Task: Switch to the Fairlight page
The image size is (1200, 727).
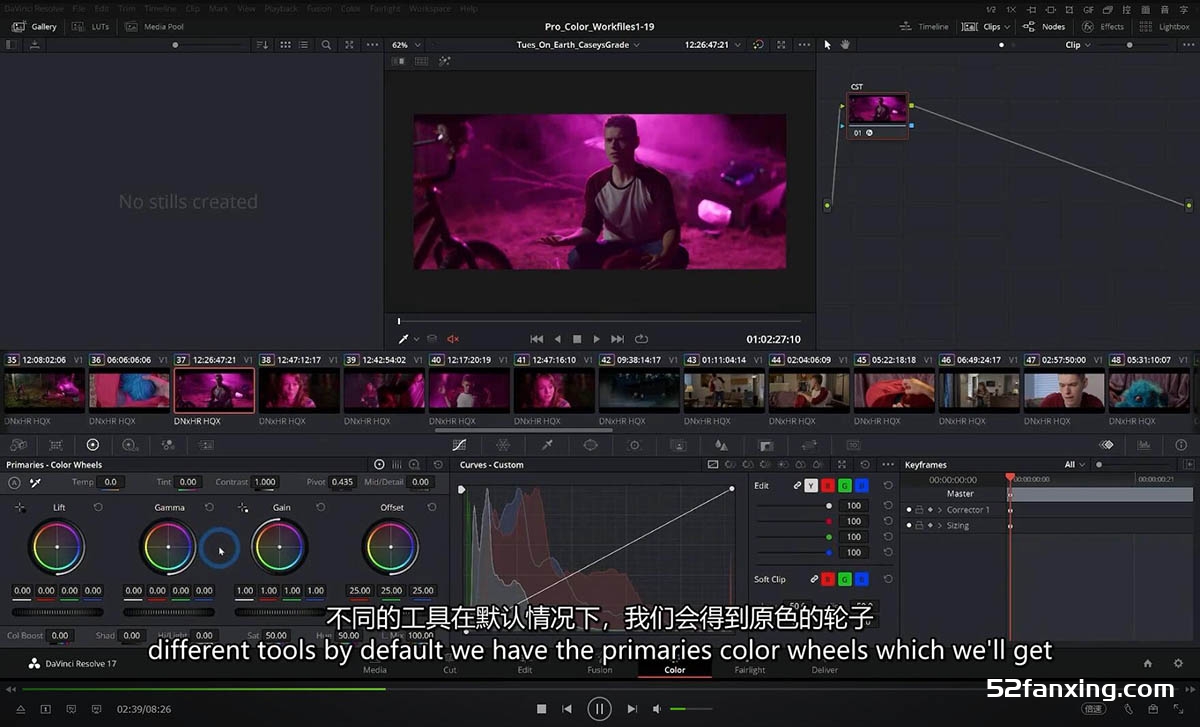Action: (x=750, y=670)
